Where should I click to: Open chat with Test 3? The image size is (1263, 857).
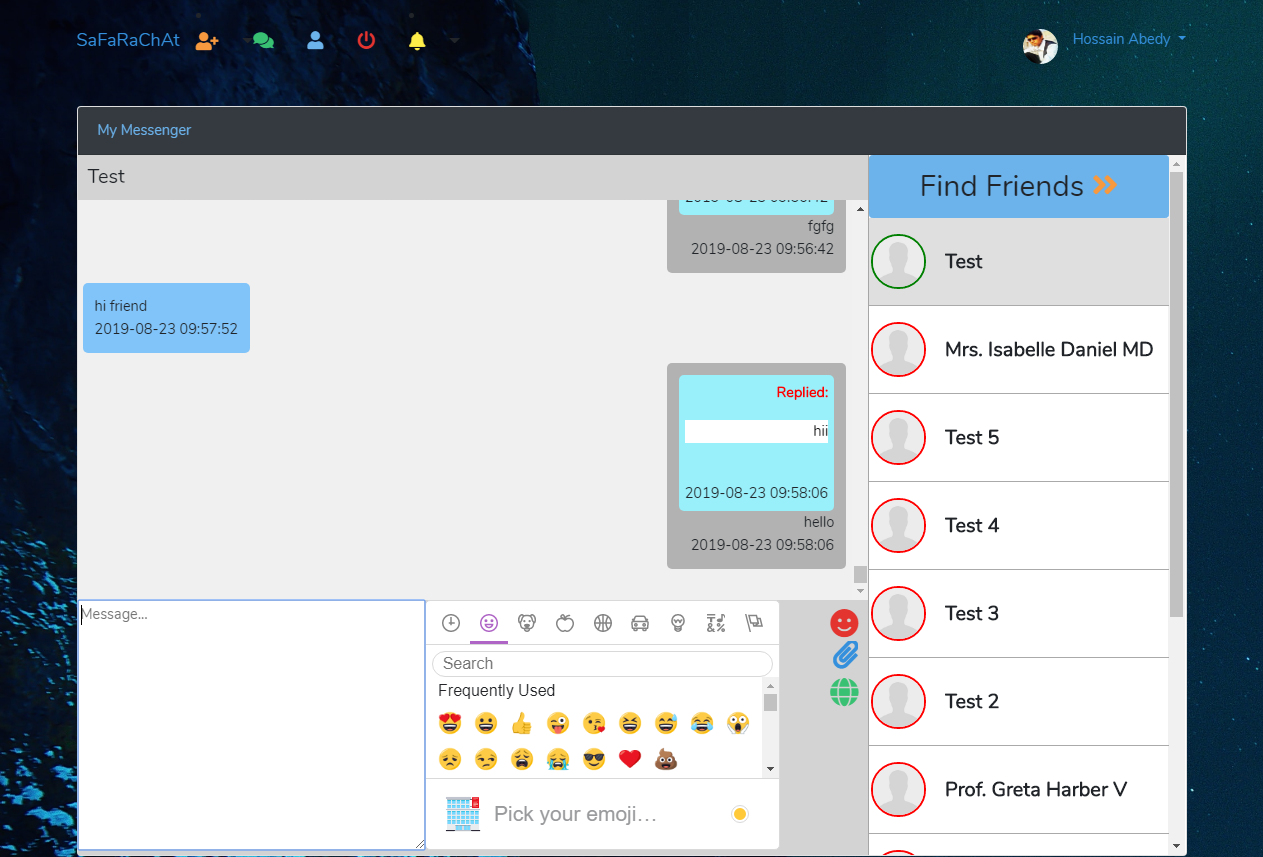pos(1019,614)
